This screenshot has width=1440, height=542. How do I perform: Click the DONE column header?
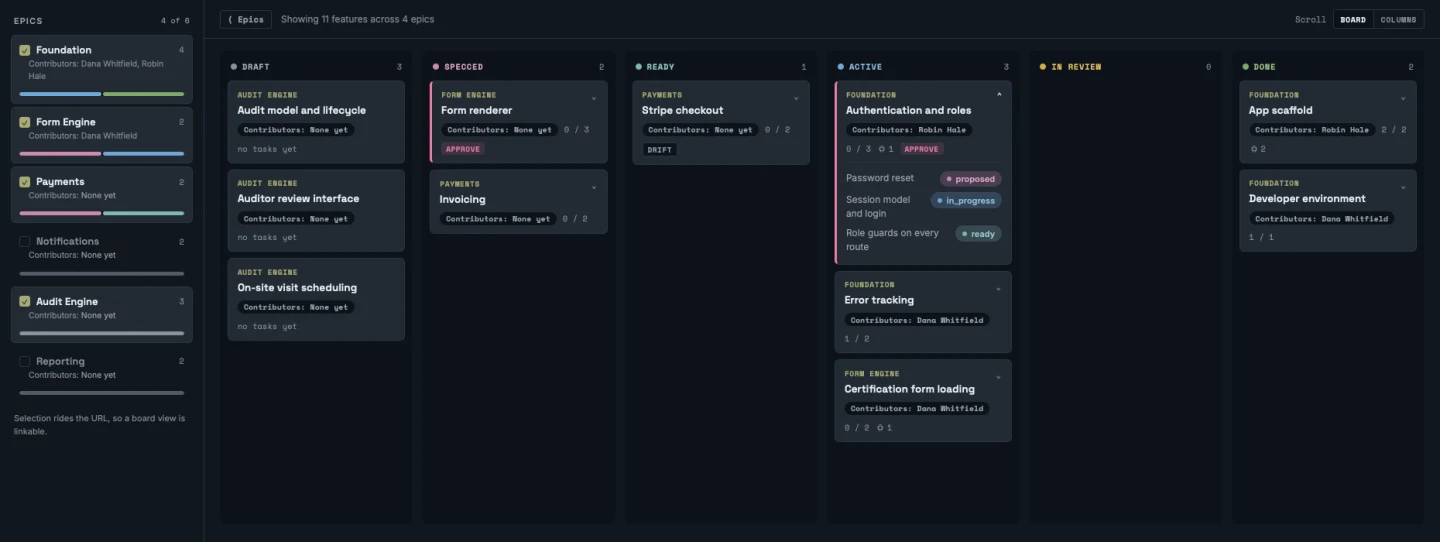[1264, 67]
